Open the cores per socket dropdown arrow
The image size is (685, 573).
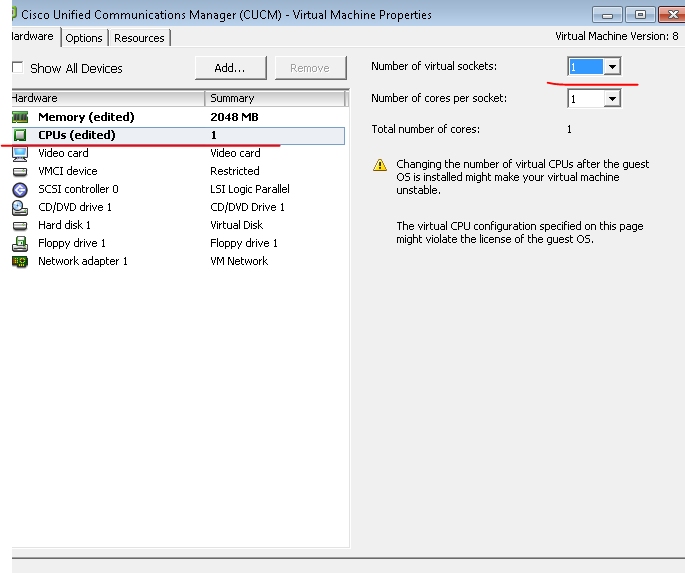612,99
